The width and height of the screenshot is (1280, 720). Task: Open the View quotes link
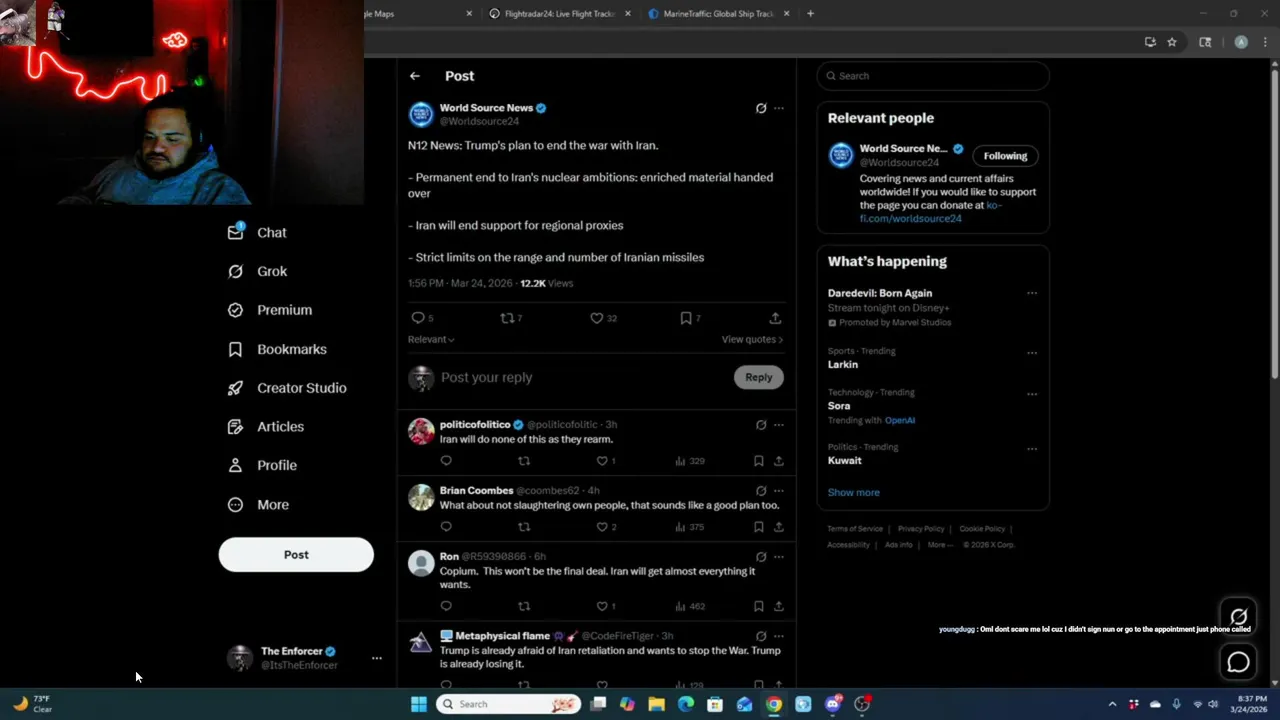click(x=752, y=339)
